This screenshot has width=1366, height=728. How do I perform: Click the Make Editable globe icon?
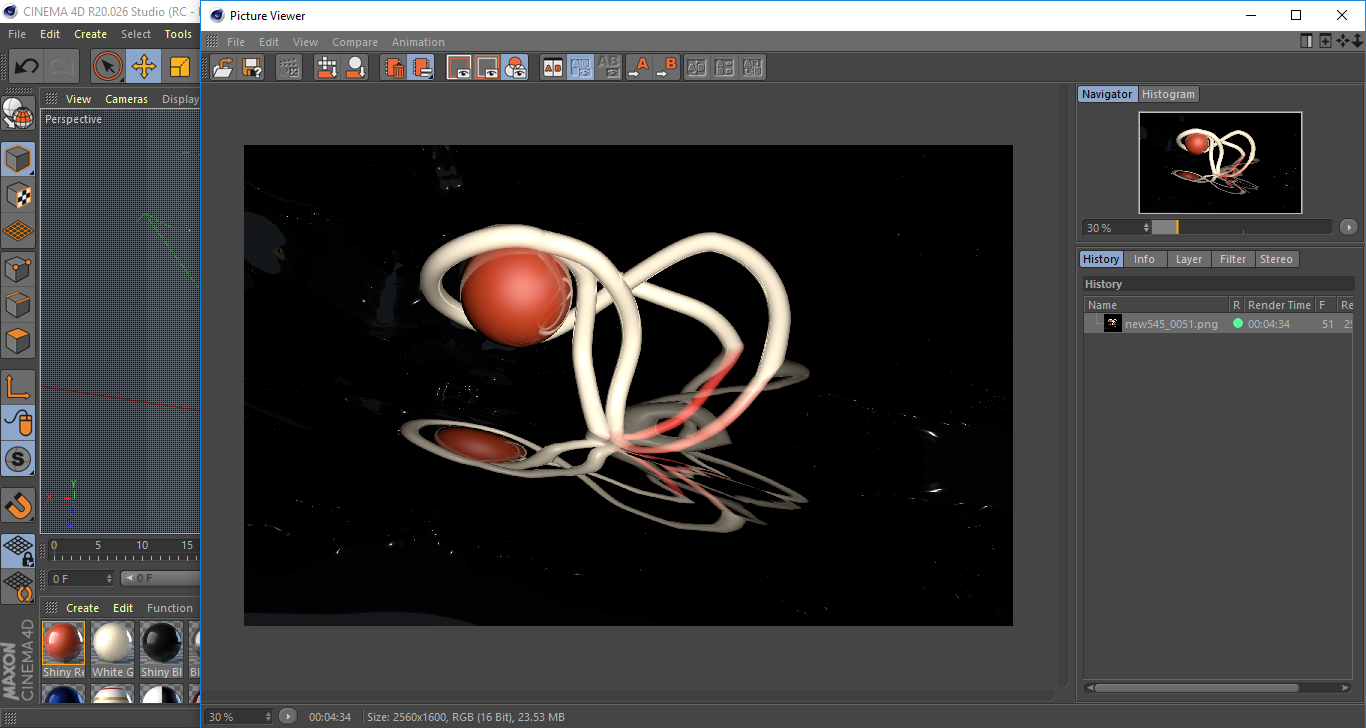pyautogui.click(x=18, y=114)
